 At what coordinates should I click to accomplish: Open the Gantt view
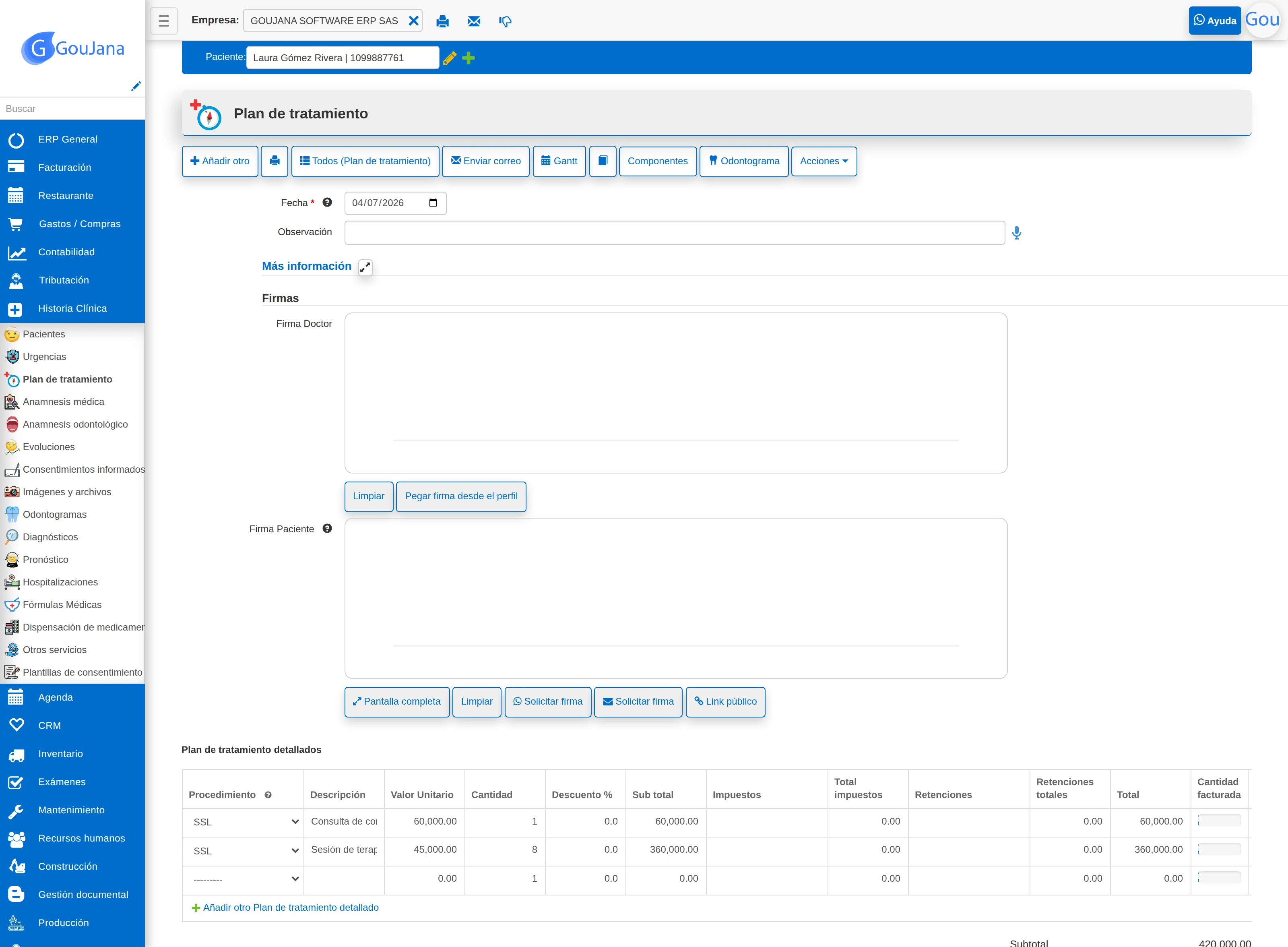pos(559,161)
